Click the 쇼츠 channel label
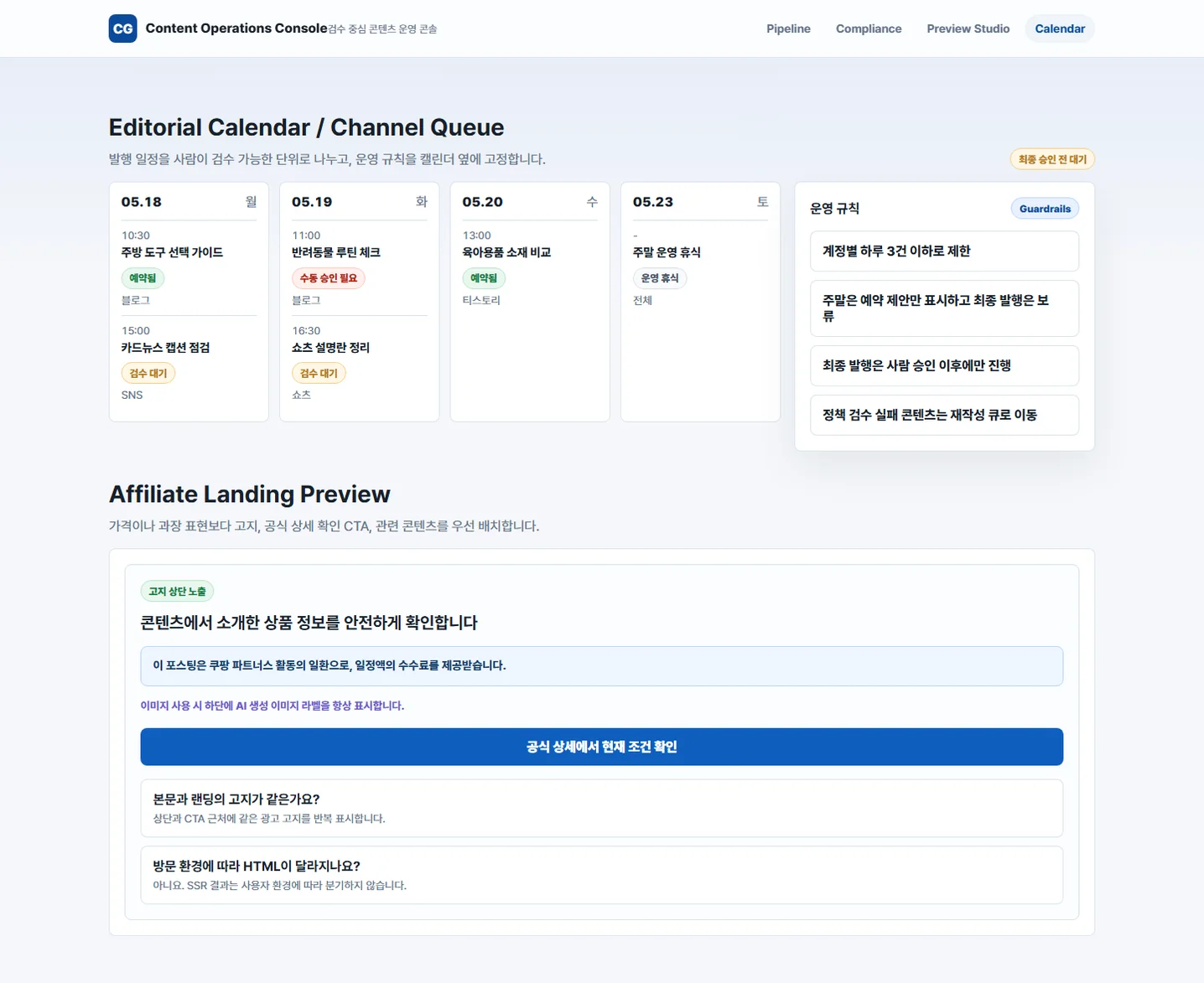1204x983 pixels. (302, 396)
